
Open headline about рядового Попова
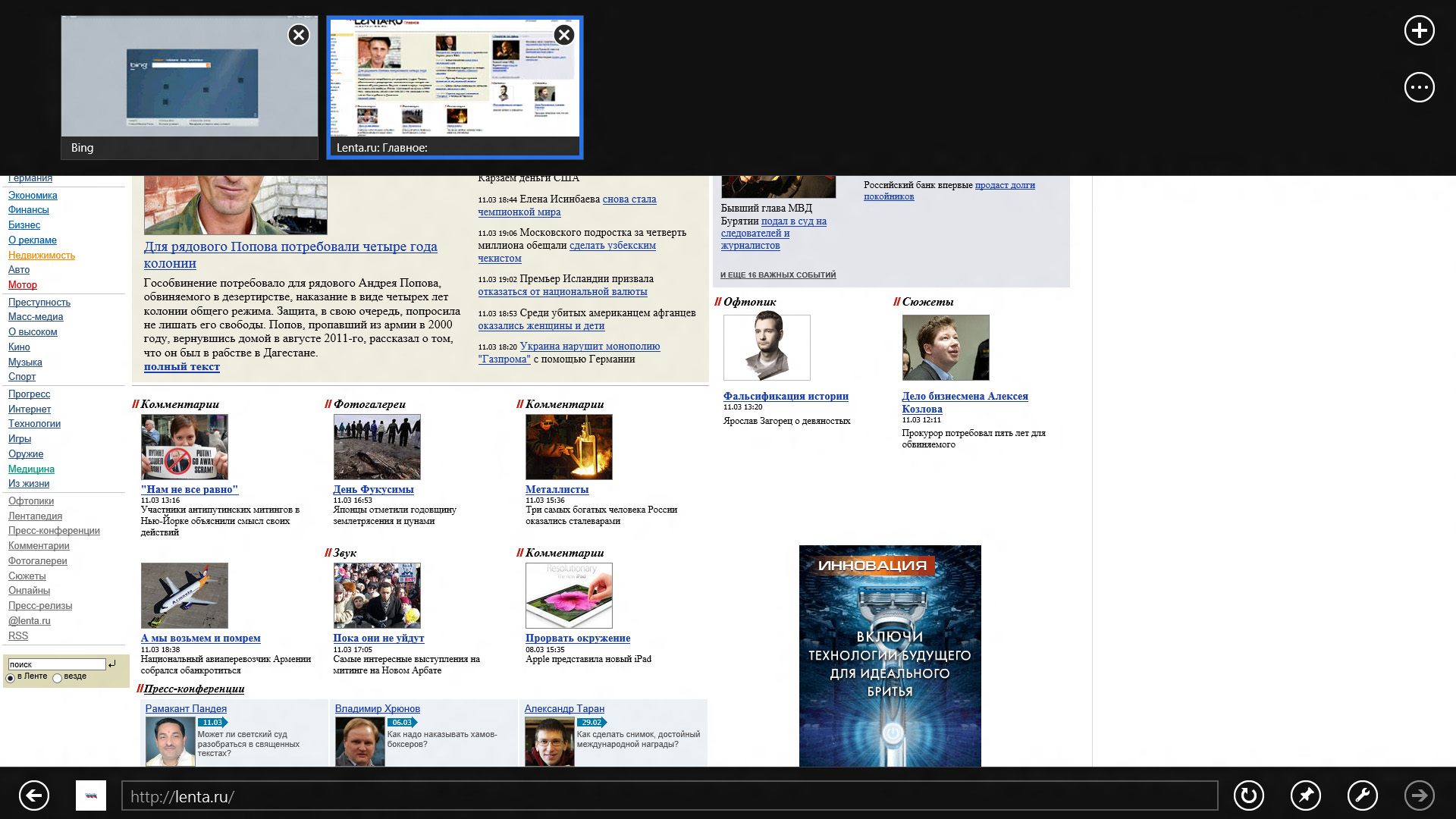(290, 255)
